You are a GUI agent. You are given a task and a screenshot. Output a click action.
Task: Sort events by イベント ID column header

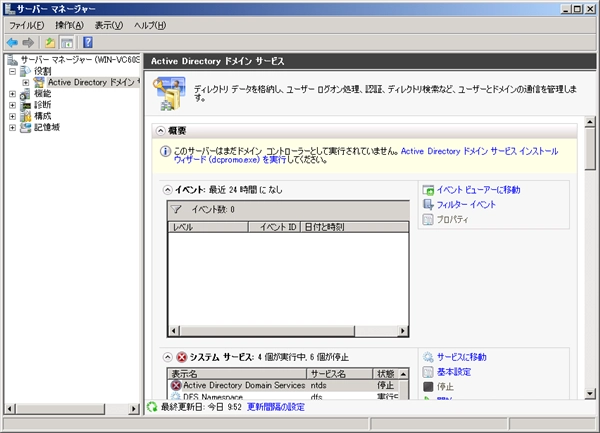coord(274,227)
